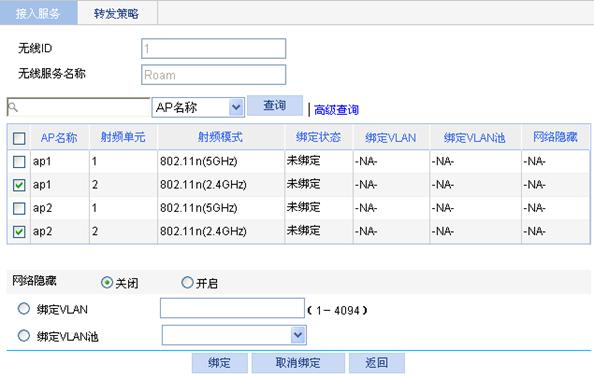Open the AP名称 search-type dropdown
594x378 pixels.
click(198, 108)
